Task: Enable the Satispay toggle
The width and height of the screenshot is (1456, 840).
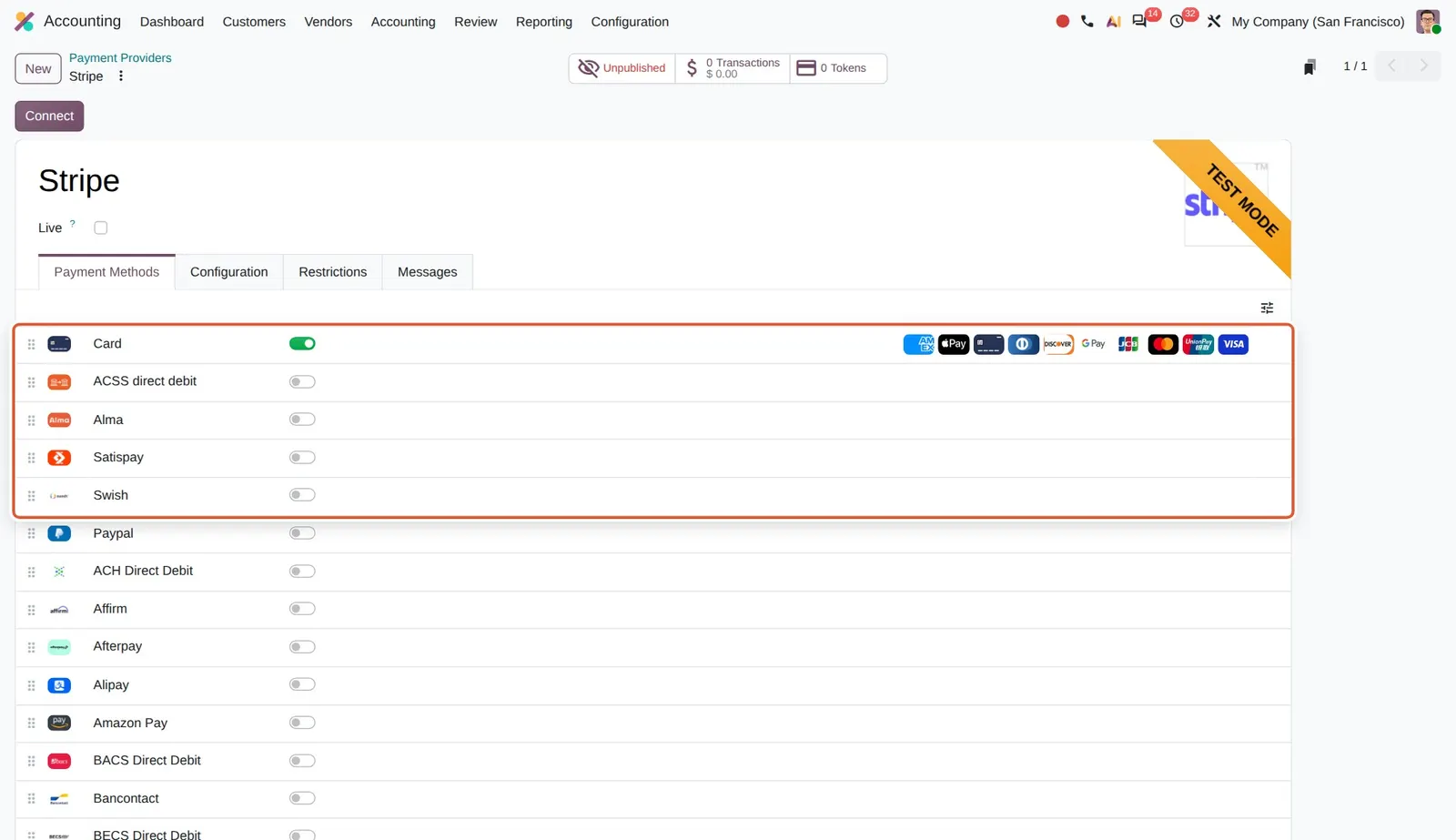Action: coord(302,457)
